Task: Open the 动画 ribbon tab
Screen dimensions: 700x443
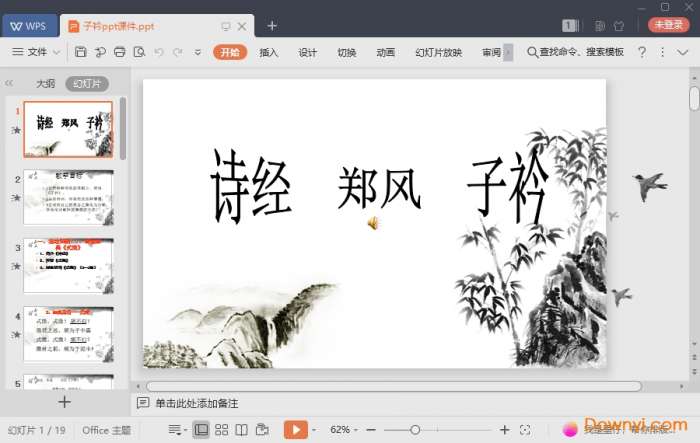Action: (385, 52)
